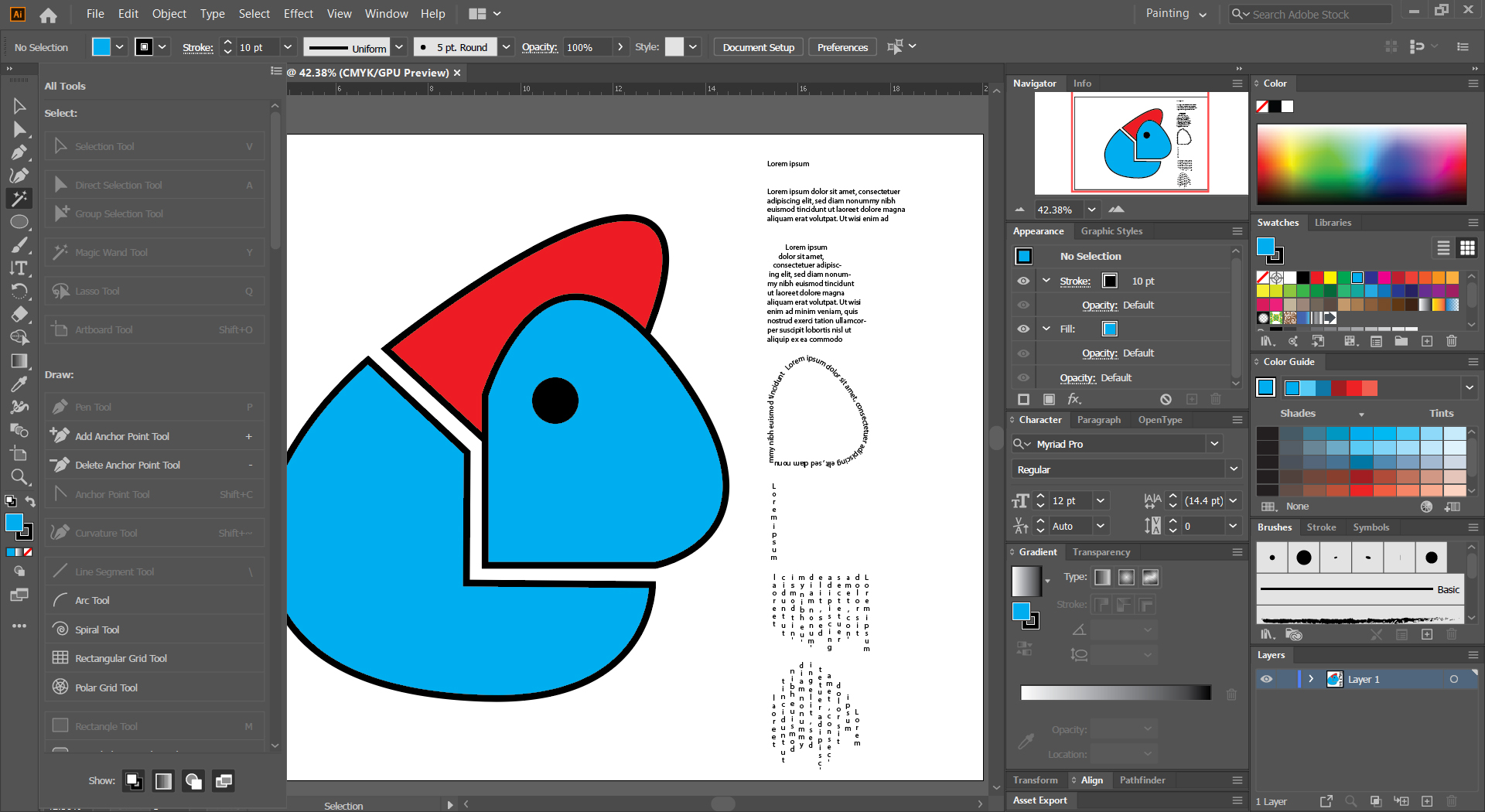Select the Spiral Tool

pyautogui.click(x=97, y=629)
